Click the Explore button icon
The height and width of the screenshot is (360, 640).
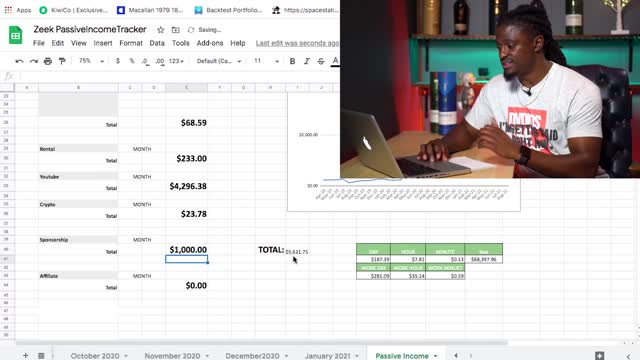click(x=599, y=356)
